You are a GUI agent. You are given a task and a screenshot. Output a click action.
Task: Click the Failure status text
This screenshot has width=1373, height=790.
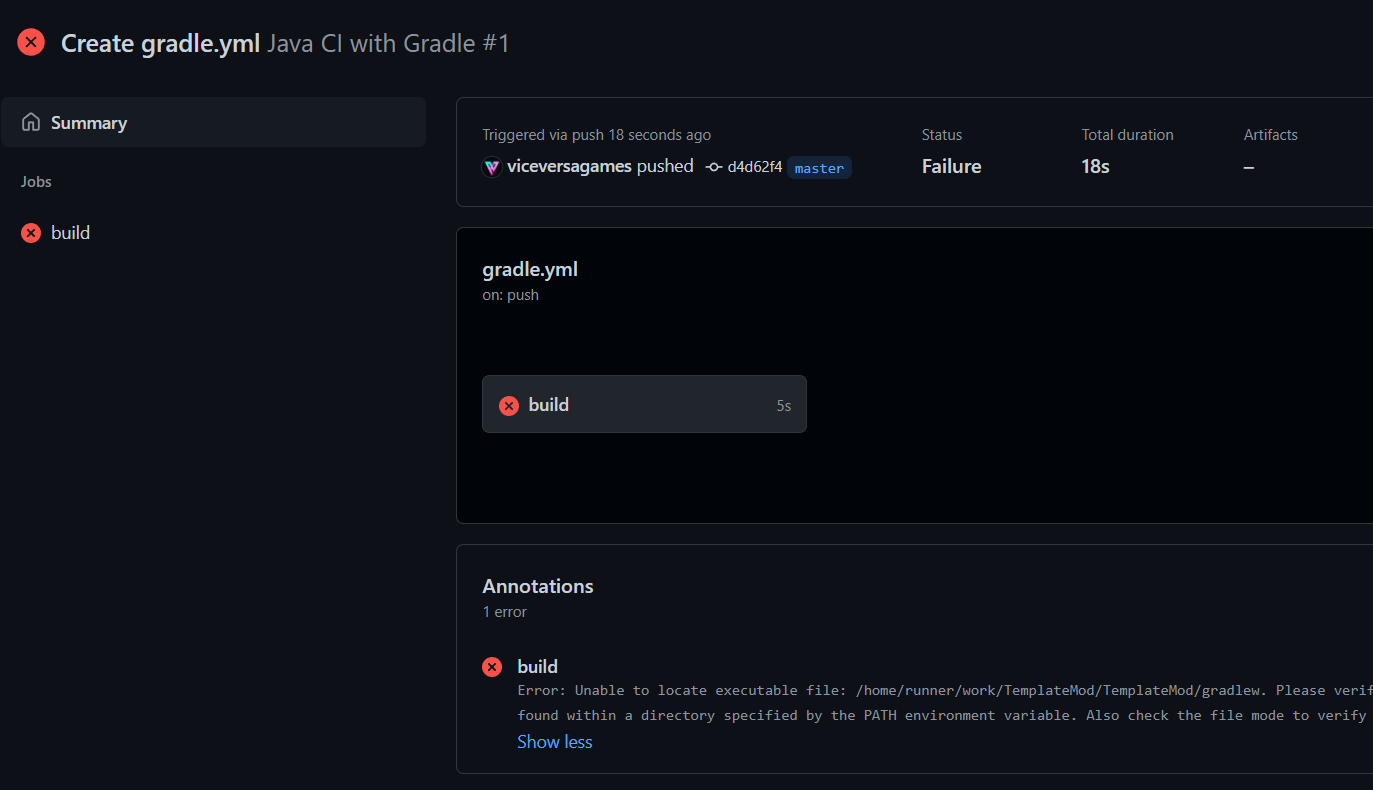951,166
